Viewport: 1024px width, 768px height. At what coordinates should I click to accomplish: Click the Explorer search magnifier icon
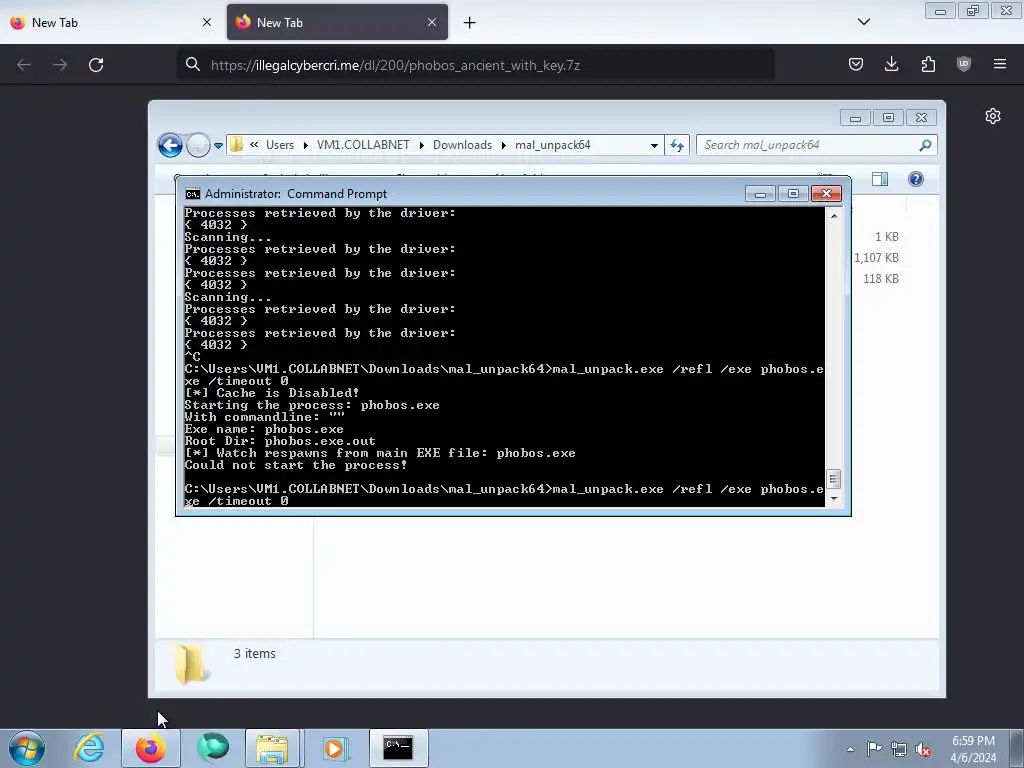(925, 145)
